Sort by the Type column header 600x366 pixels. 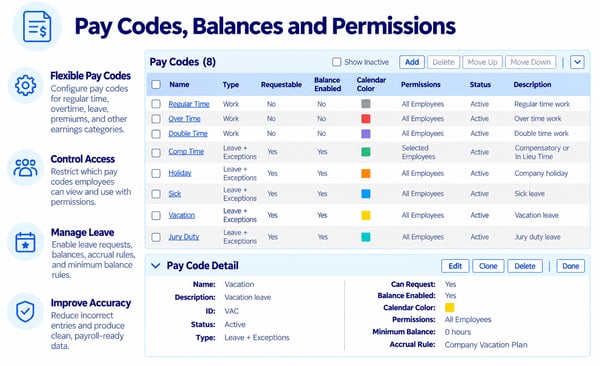(231, 85)
